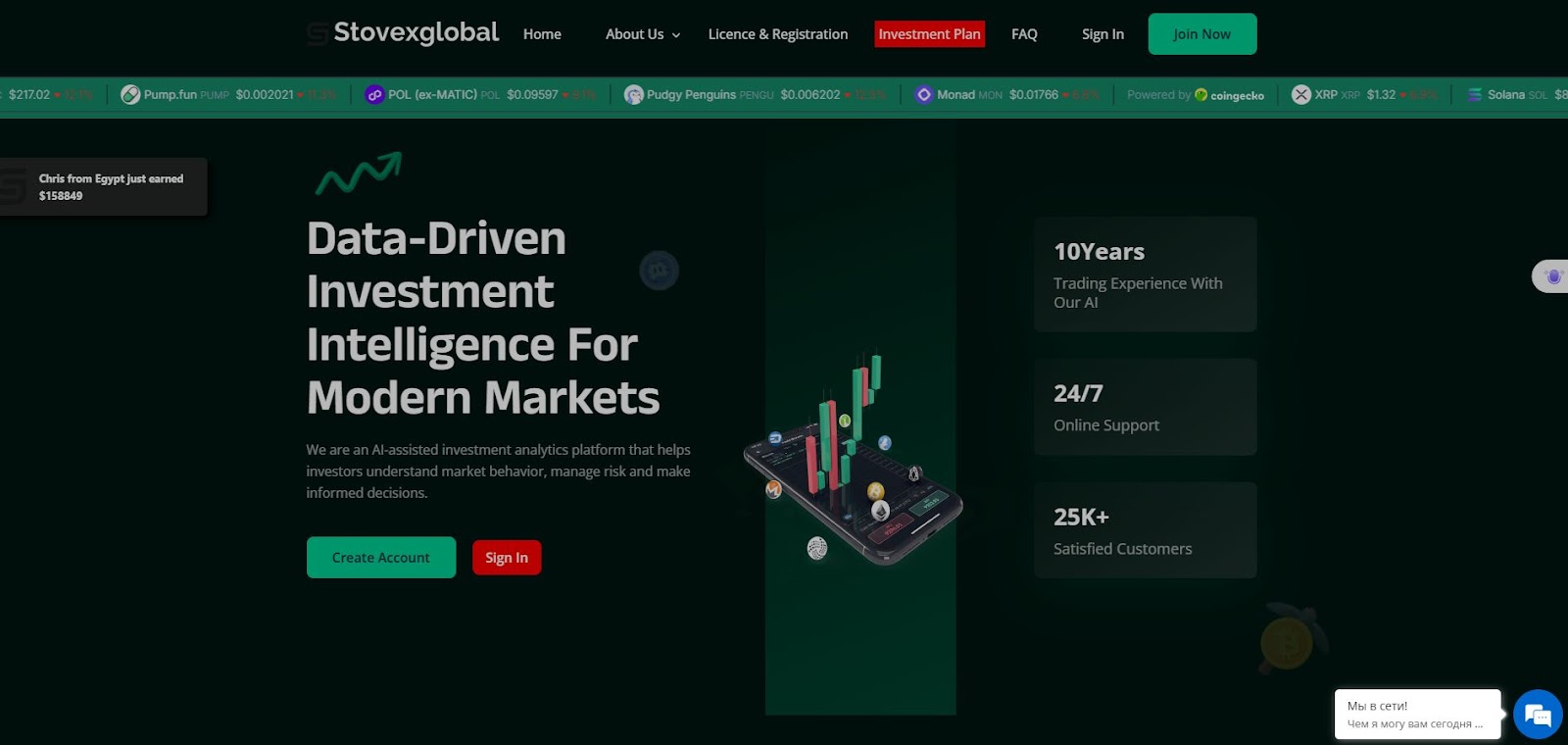Click the Powered by coingecko link
The height and width of the screenshot is (745, 1568).
pos(1196,95)
